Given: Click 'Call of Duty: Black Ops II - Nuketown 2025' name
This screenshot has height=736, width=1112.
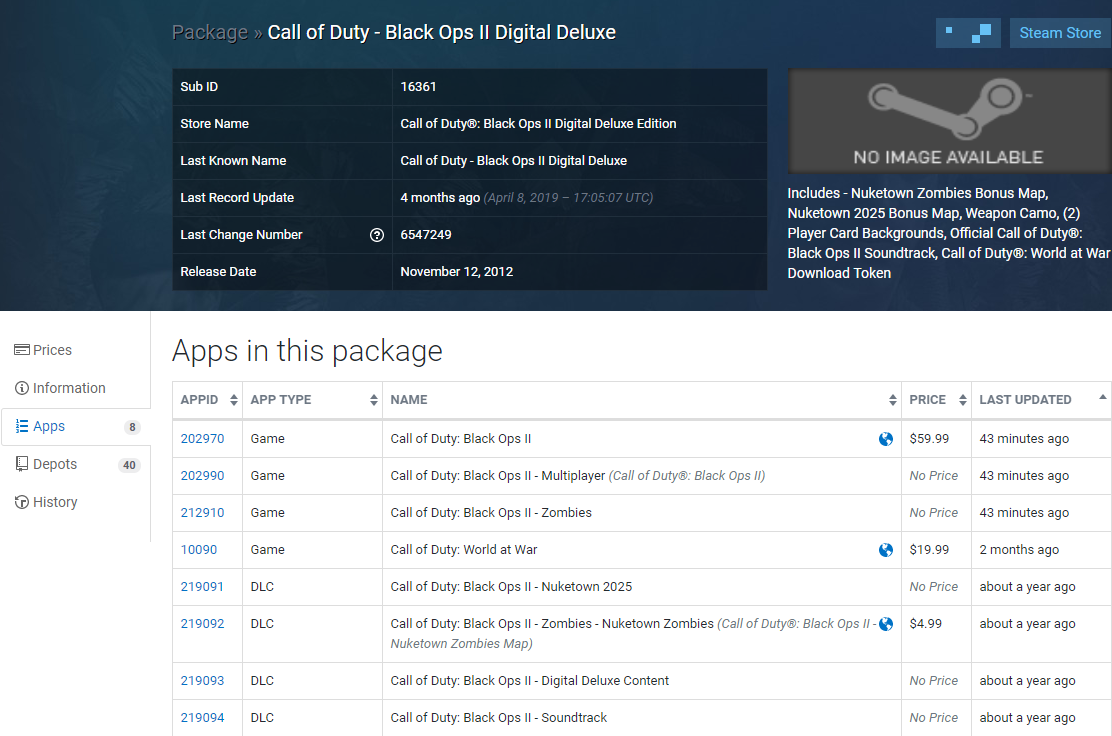Looking at the screenshot, I should 511,586.
